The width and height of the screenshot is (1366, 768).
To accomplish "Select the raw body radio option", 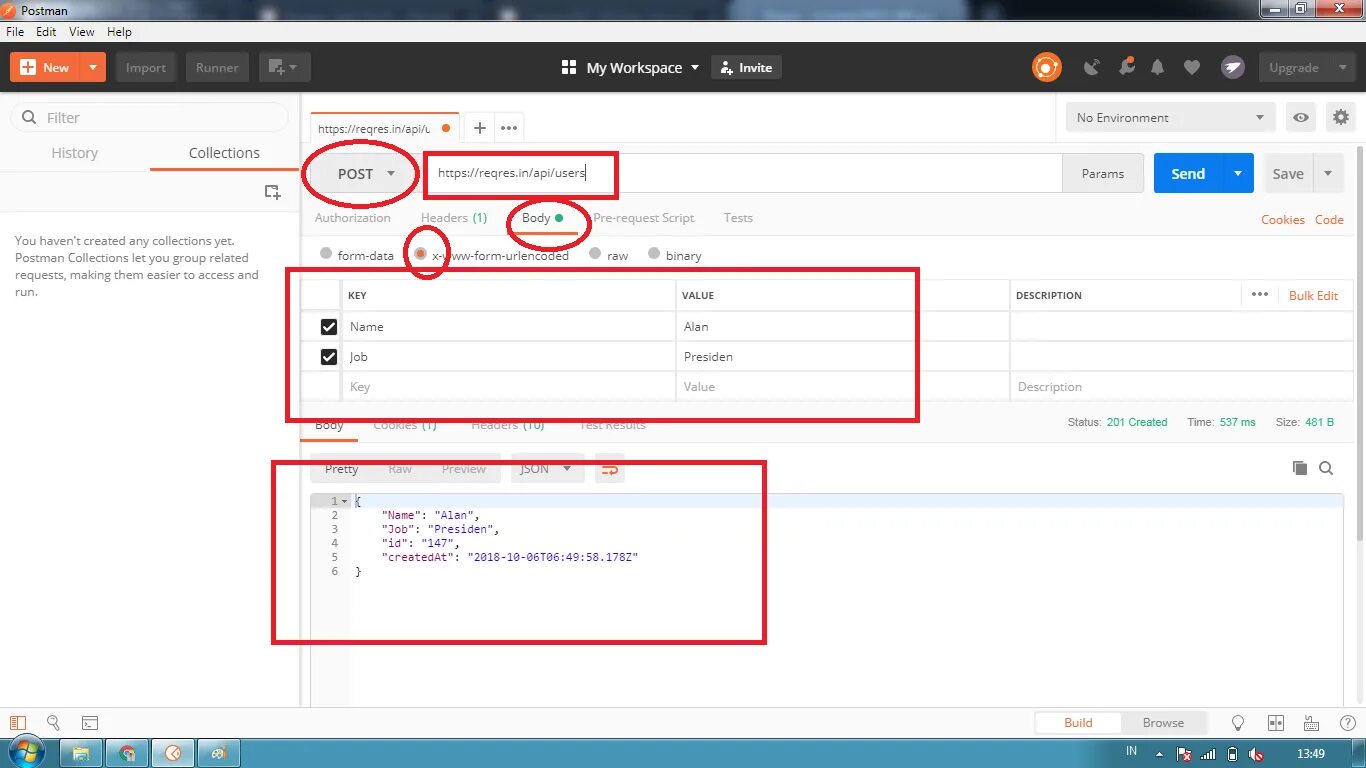I will coord(595,254).
